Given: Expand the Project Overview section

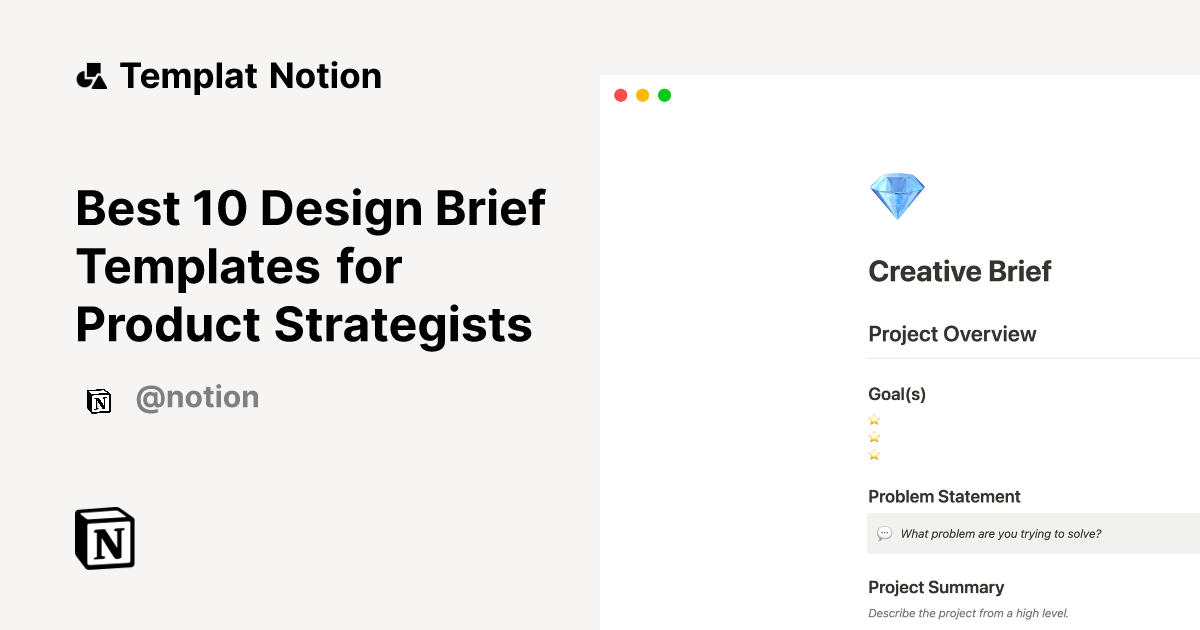Looking at the screenshot, I should click(952, 333).
